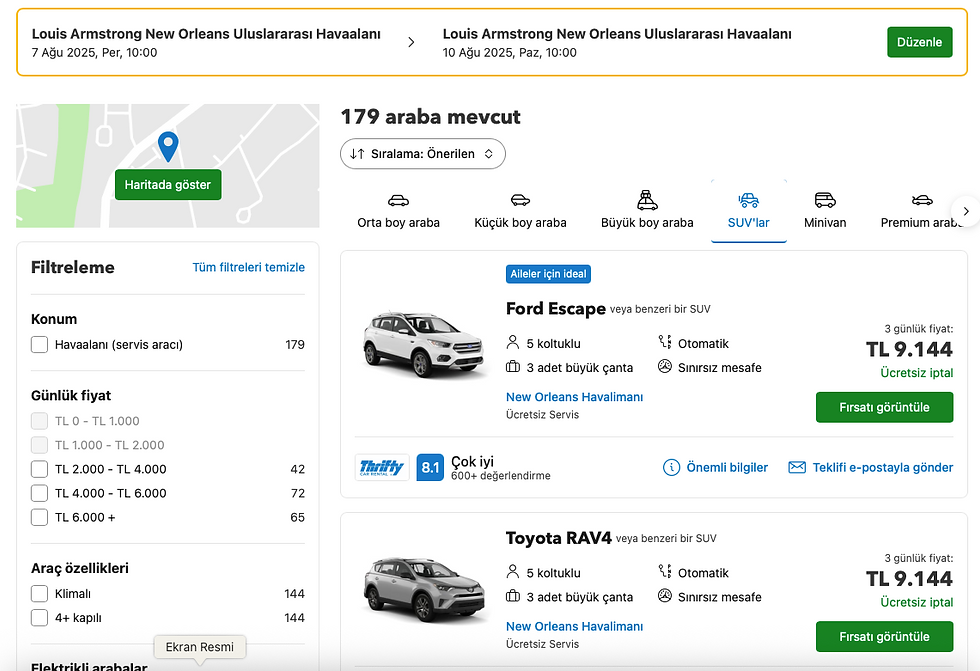Screen dimensions: 980x671
Task: Open the Minivan tab
Action: [x=825, y=211]
